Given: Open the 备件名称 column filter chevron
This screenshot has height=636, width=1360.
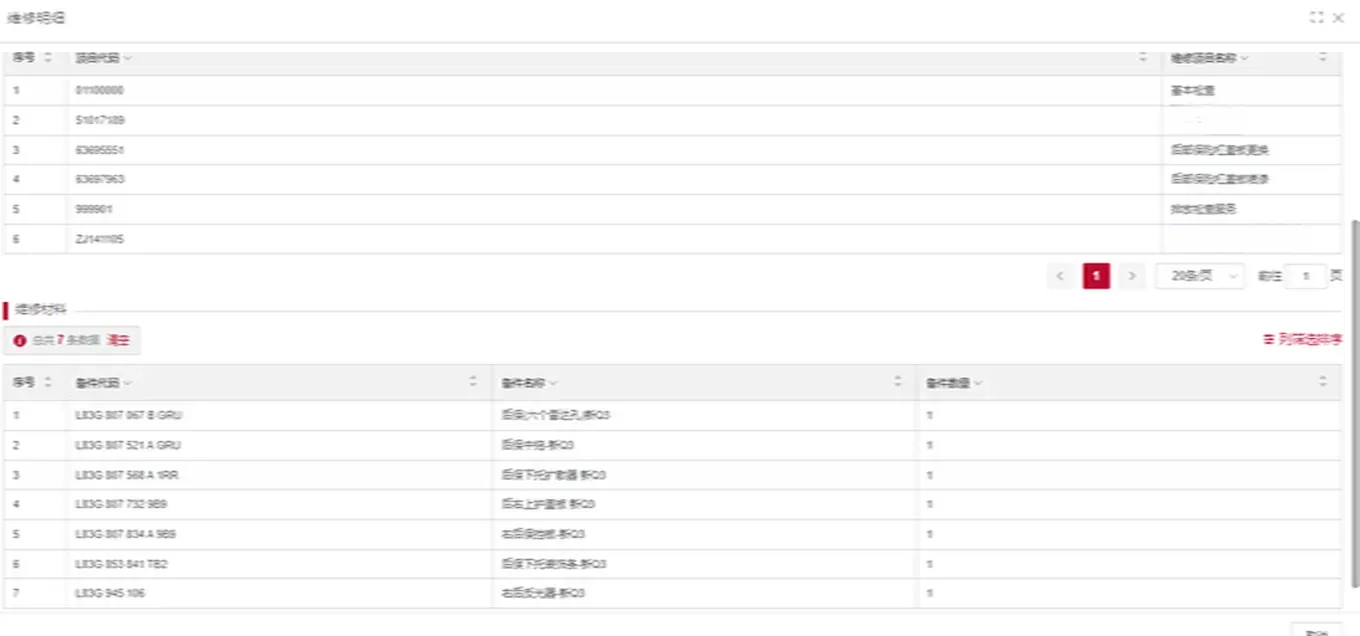Looking at the screenshot, I should [553, 383].
